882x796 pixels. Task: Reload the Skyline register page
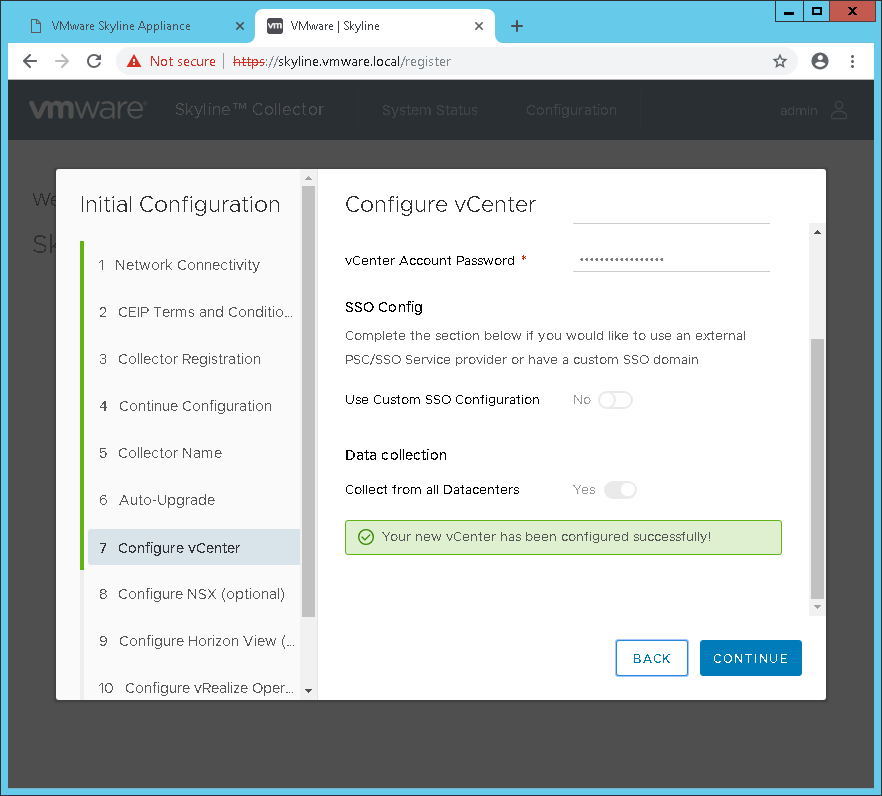coord(94,61)
